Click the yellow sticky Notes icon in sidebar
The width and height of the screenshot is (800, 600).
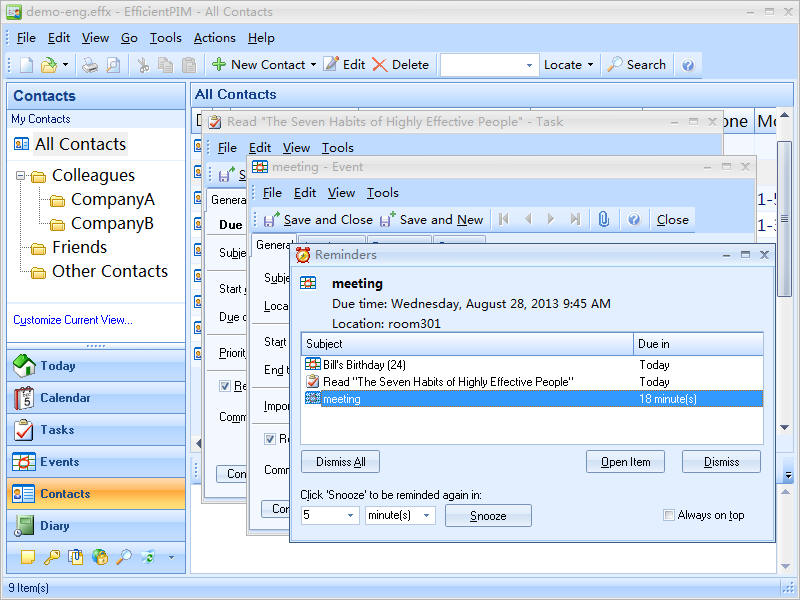27,557
